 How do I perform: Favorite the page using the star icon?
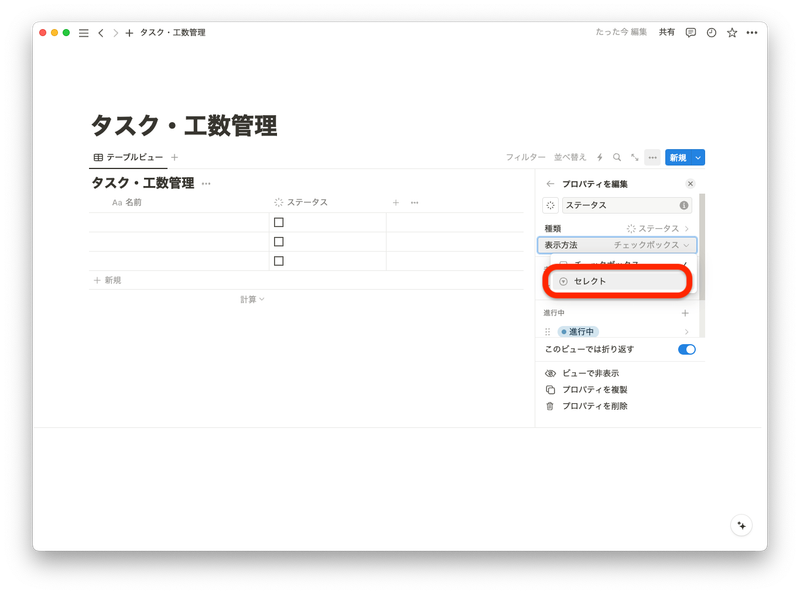pyautogui.click(x=731, y=32)
